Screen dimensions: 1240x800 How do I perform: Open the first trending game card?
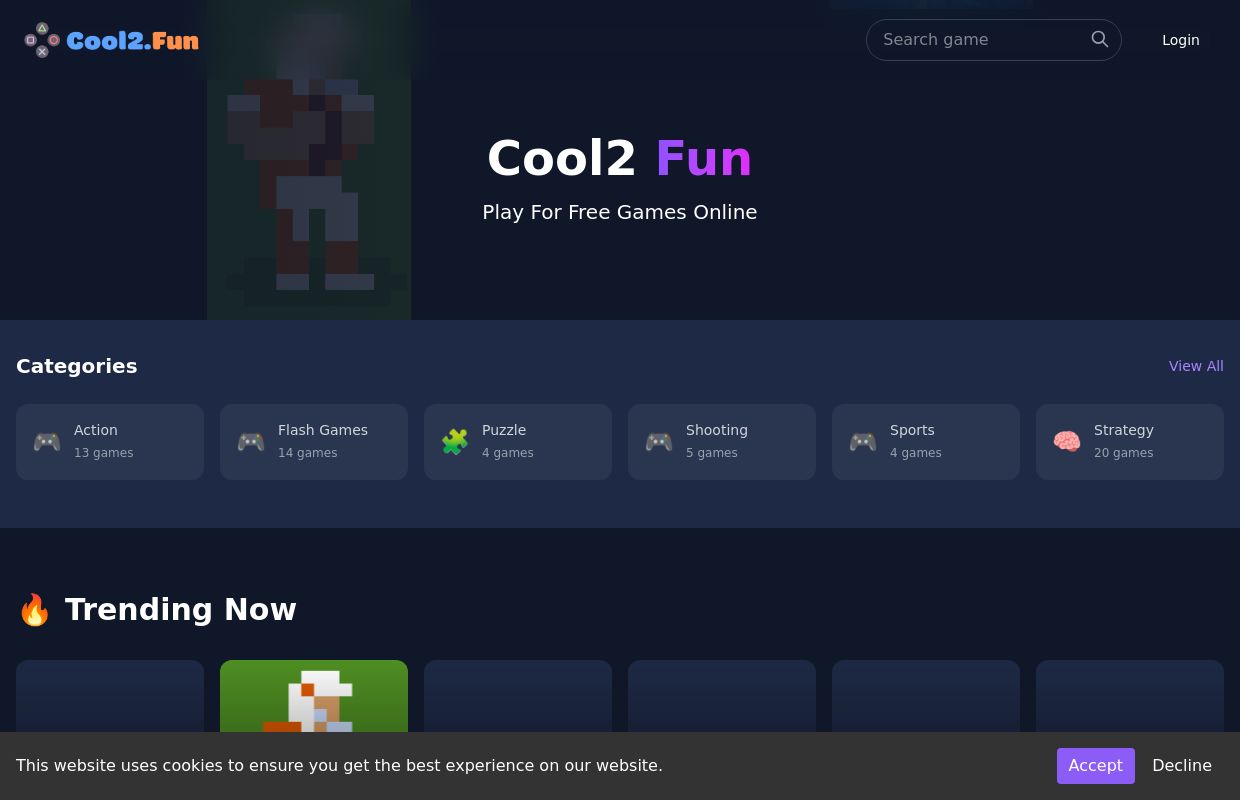pyautogui.click(x=110, y=696)
